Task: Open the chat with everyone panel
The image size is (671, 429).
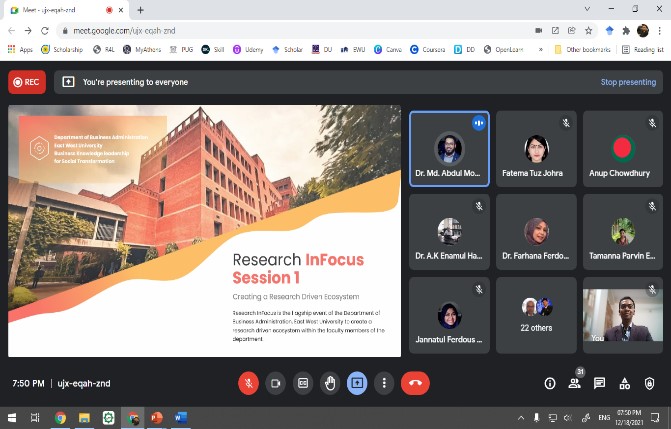Action: [599, 383]
